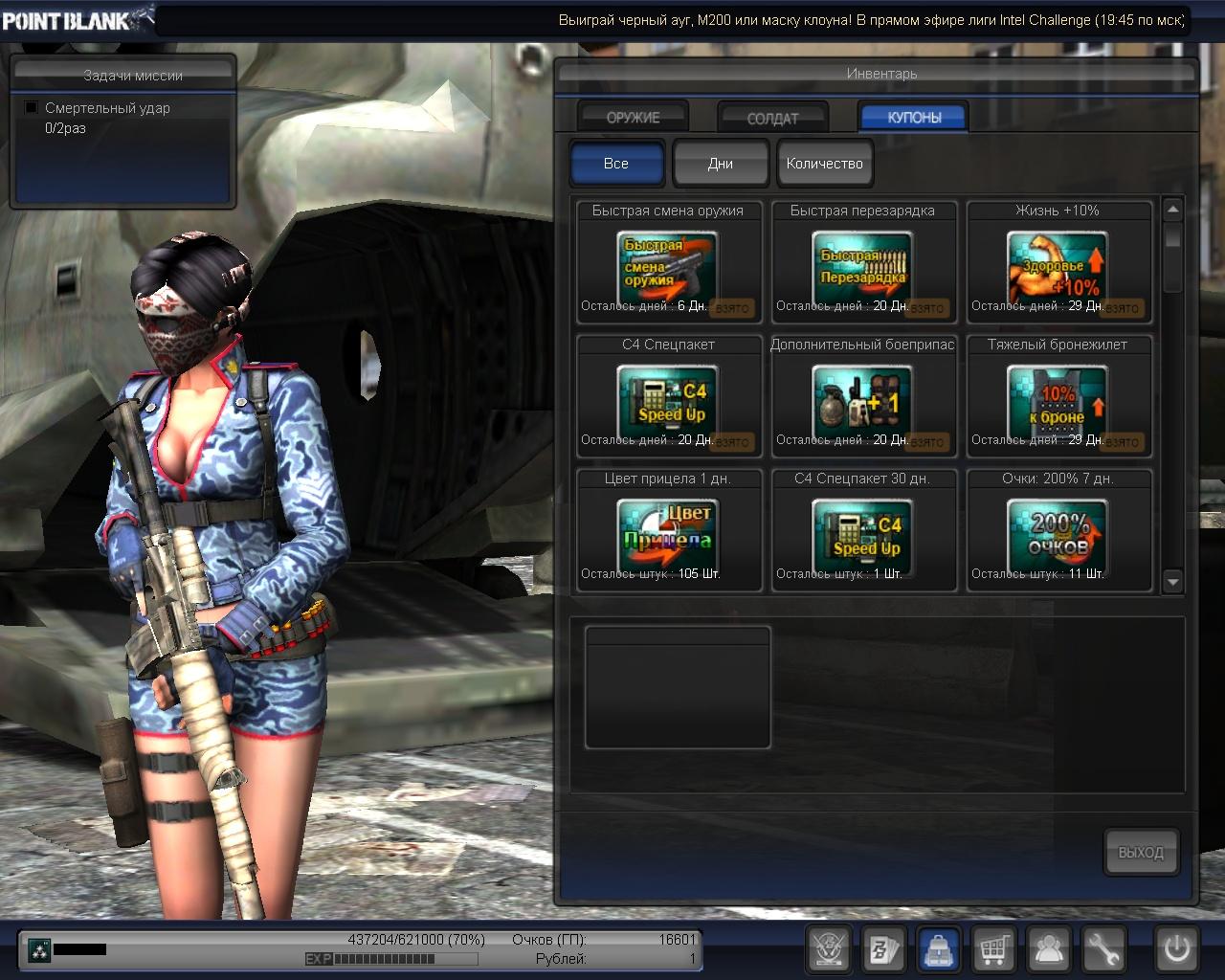Open the community friends icon
The width and height of the screenshot is (1225, 980).
[x=1049, y=949]
